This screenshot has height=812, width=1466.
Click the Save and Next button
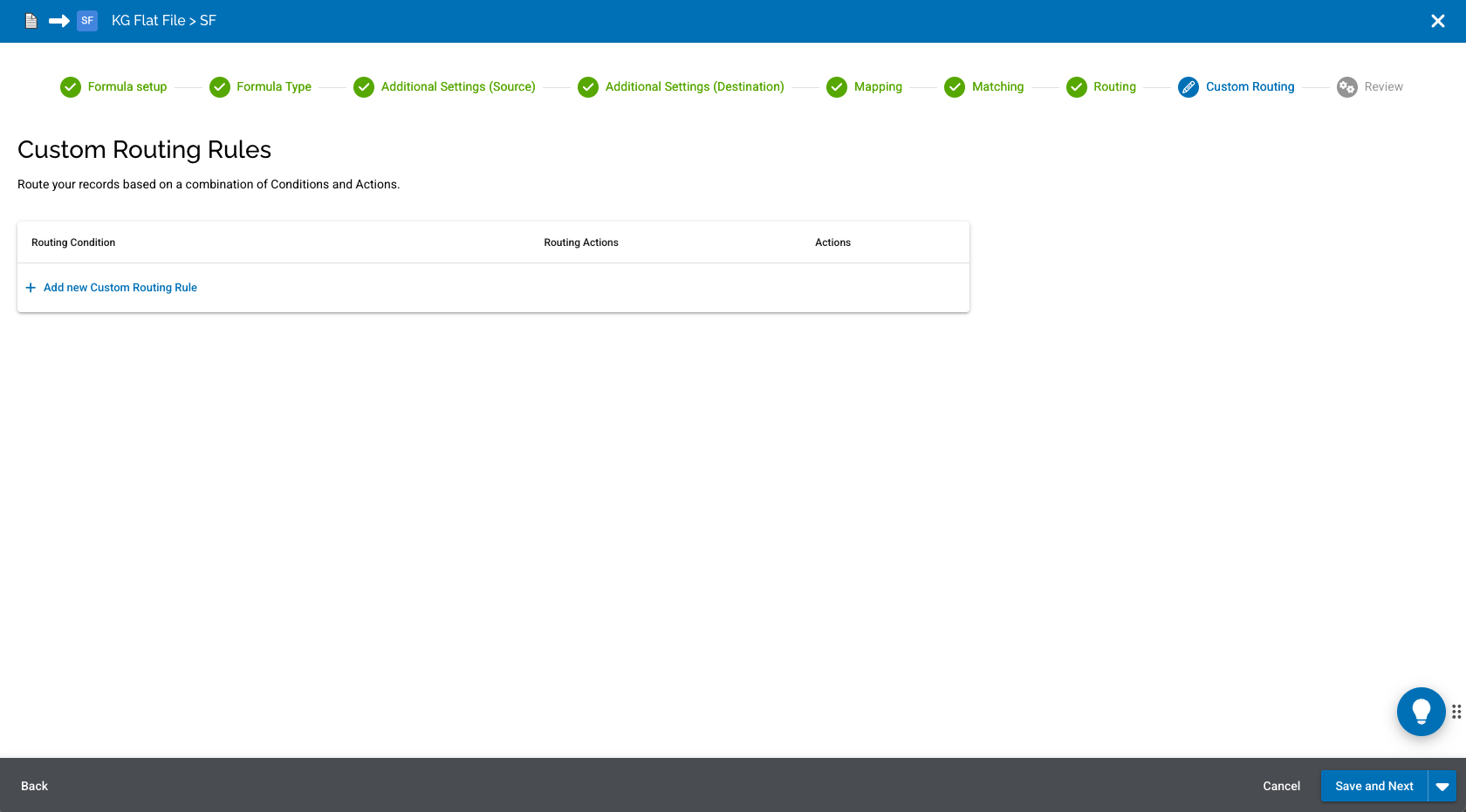pos(1374,786)
